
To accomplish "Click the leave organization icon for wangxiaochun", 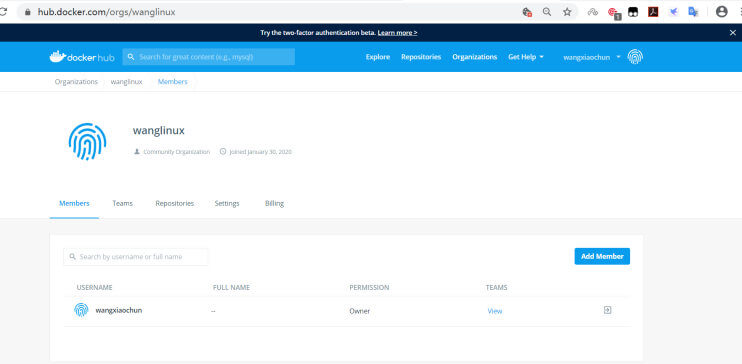I will (608, 310).
